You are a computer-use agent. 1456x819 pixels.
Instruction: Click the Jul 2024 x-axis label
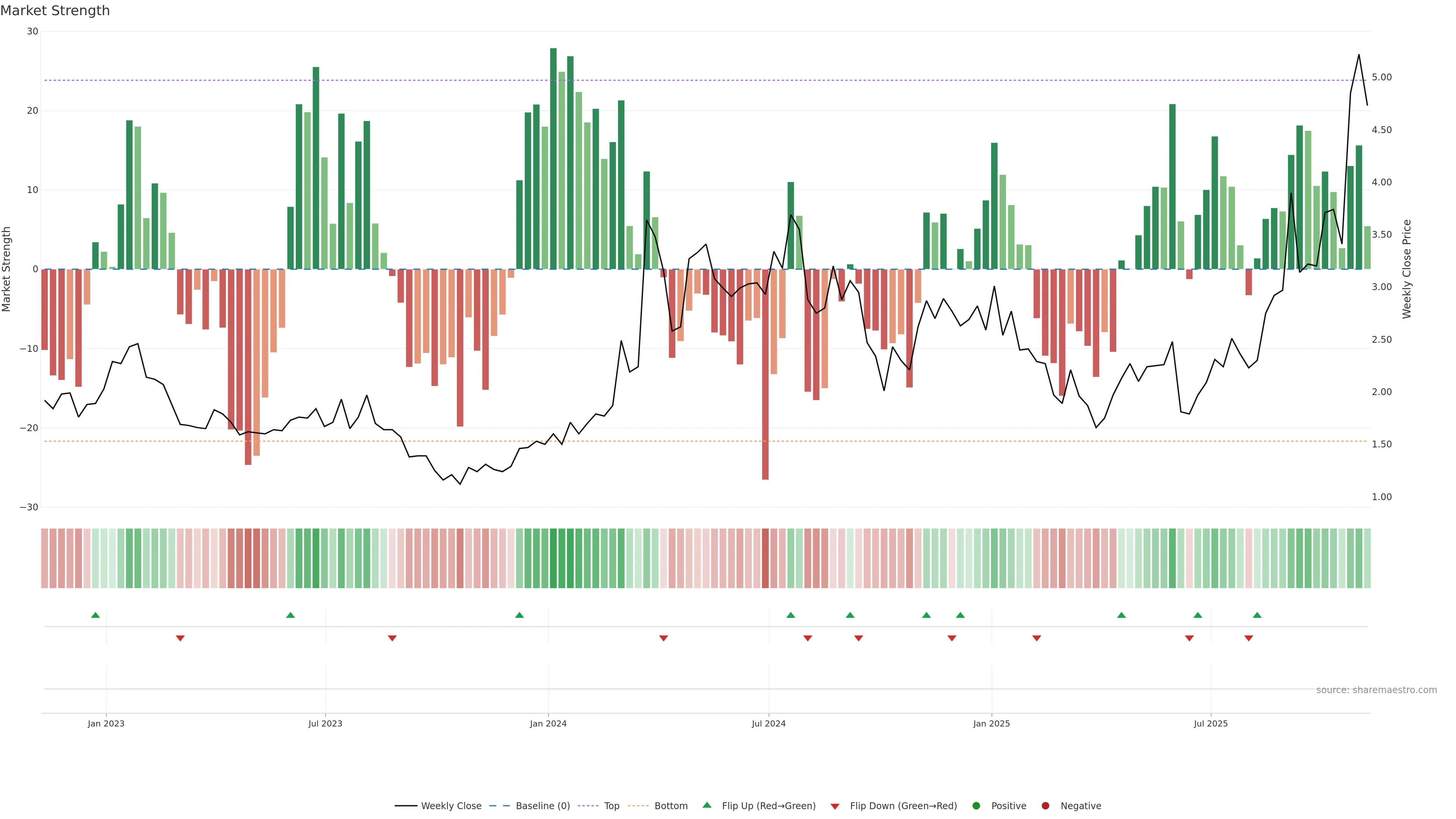pyautogui.click(x=768, y=723)
